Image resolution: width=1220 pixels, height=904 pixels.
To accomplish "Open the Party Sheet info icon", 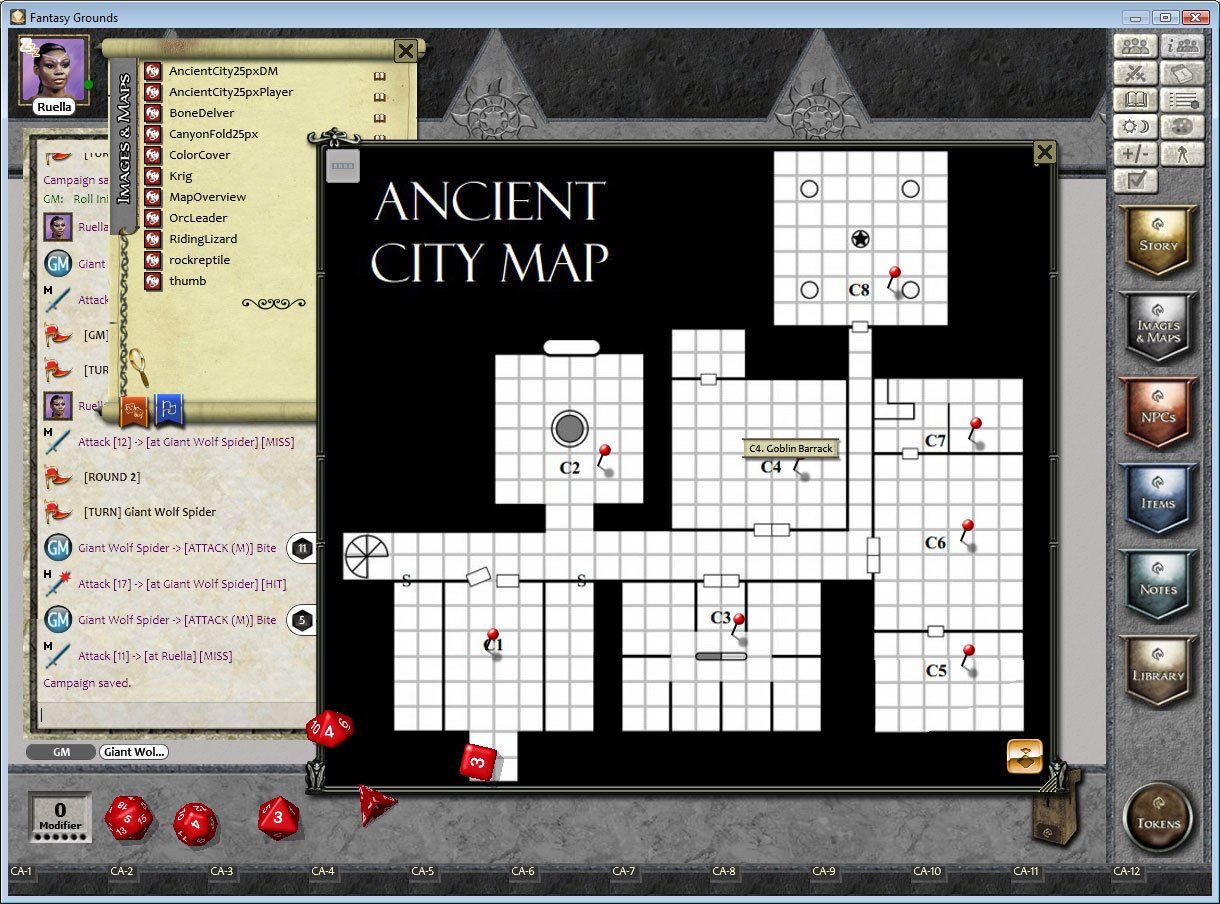I will click(x=1183, y=46).
